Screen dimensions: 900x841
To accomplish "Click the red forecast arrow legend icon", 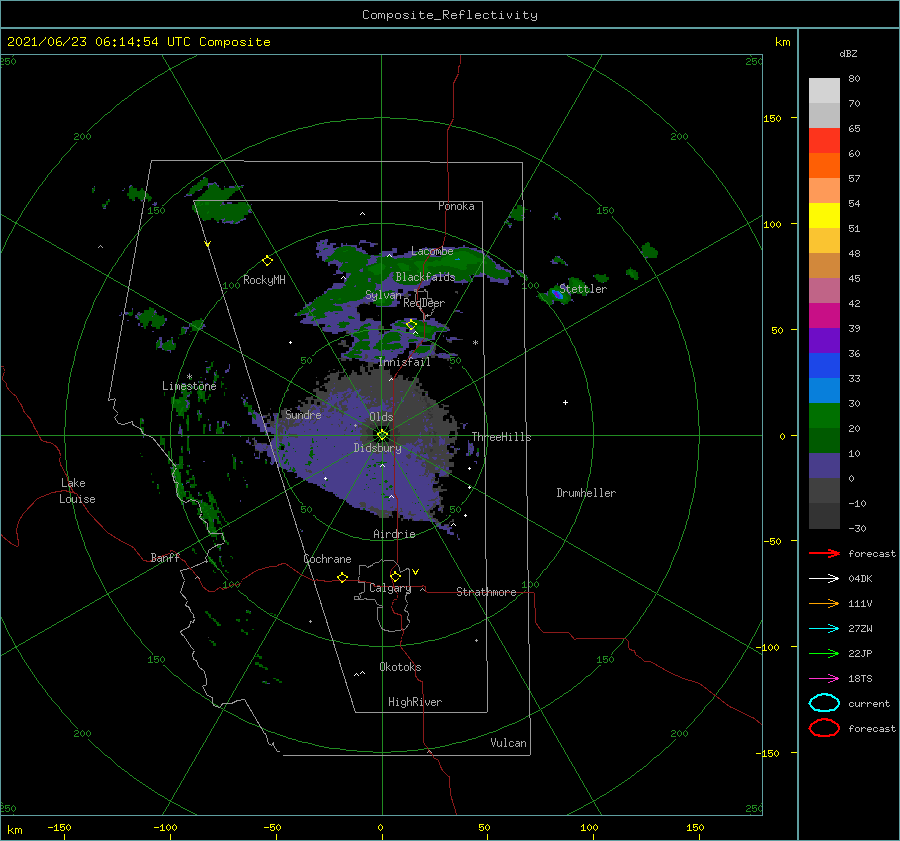I will (824, 553).
